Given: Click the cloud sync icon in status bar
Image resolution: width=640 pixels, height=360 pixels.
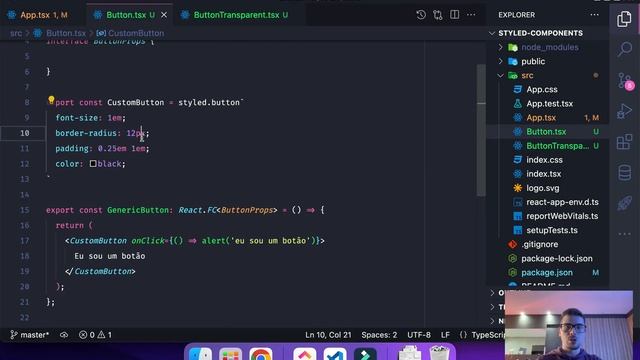Looking at the screenshot, I should tap(64, 335).
